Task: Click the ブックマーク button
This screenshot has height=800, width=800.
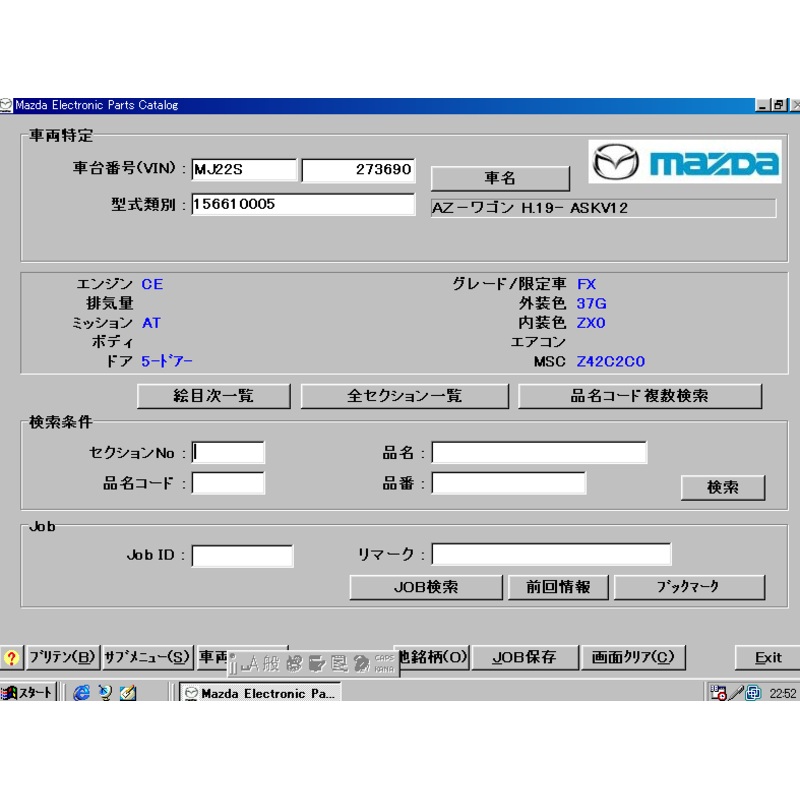Action: pos(689,587)
